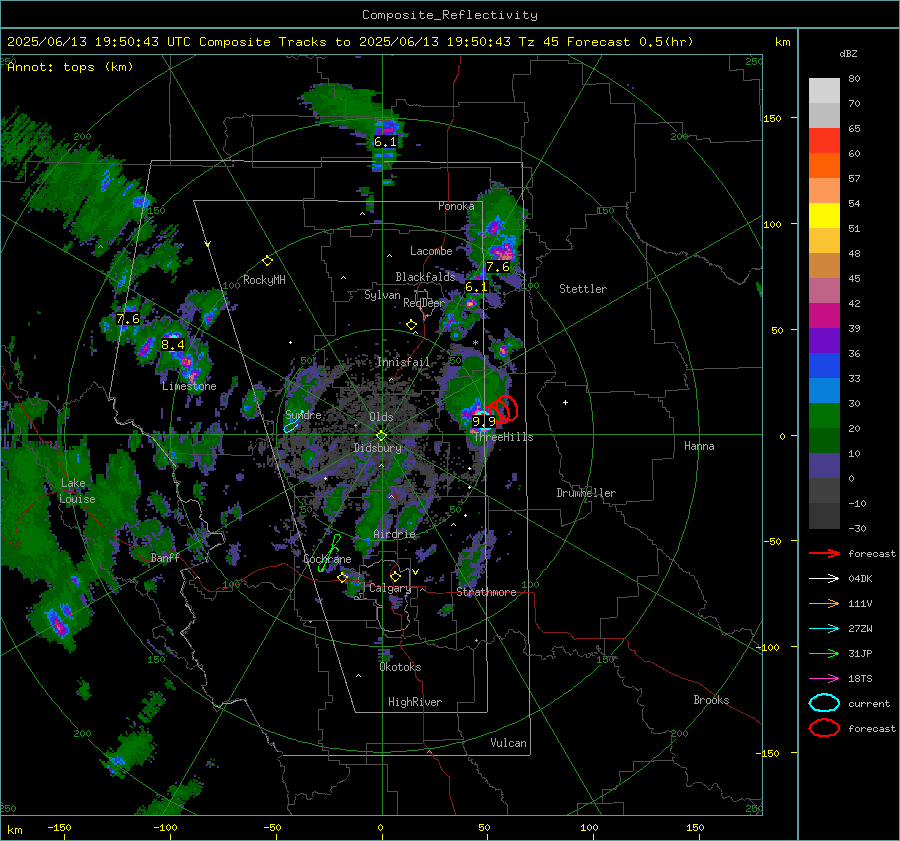Click the 7.6 tops label below Ponoka
This screenshot has height=841, width=900.
498,267
